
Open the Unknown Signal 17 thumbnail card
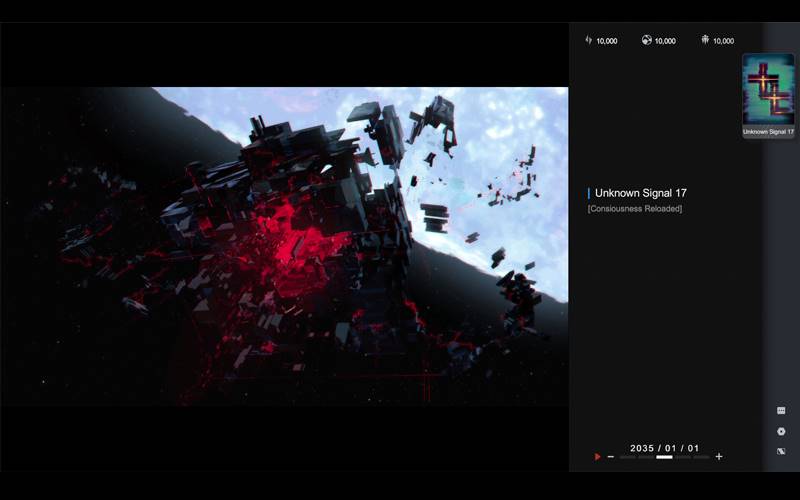pos(768,95)
